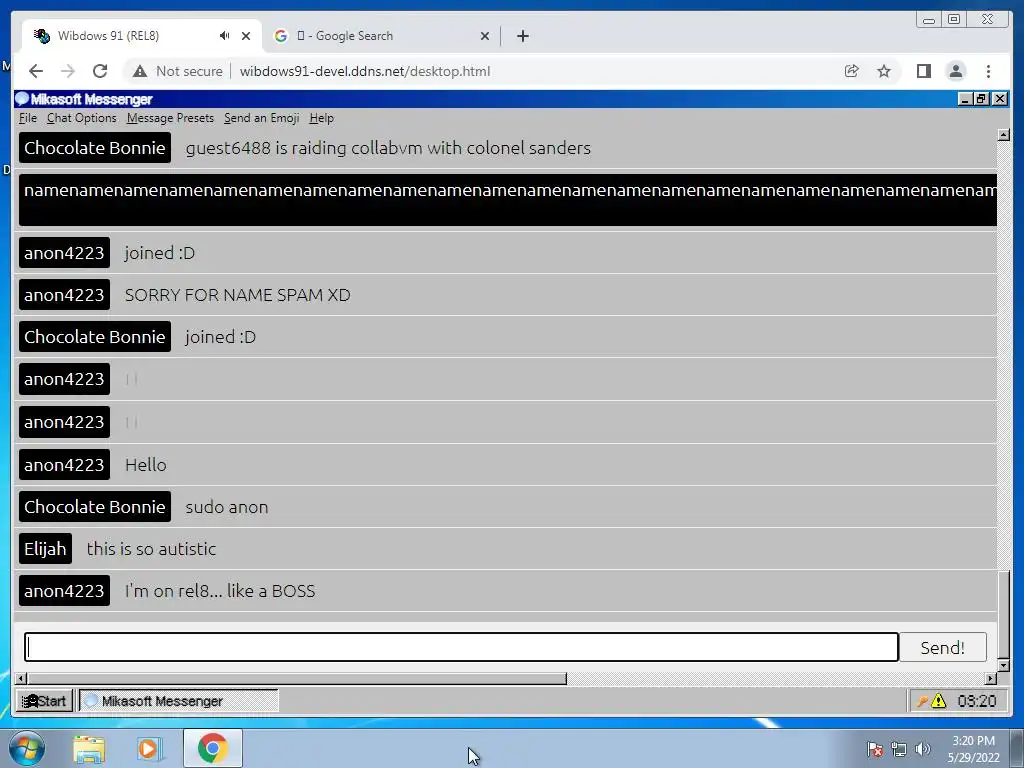
Task: Switch to the Google Search tab
Action: coord(382,36)
